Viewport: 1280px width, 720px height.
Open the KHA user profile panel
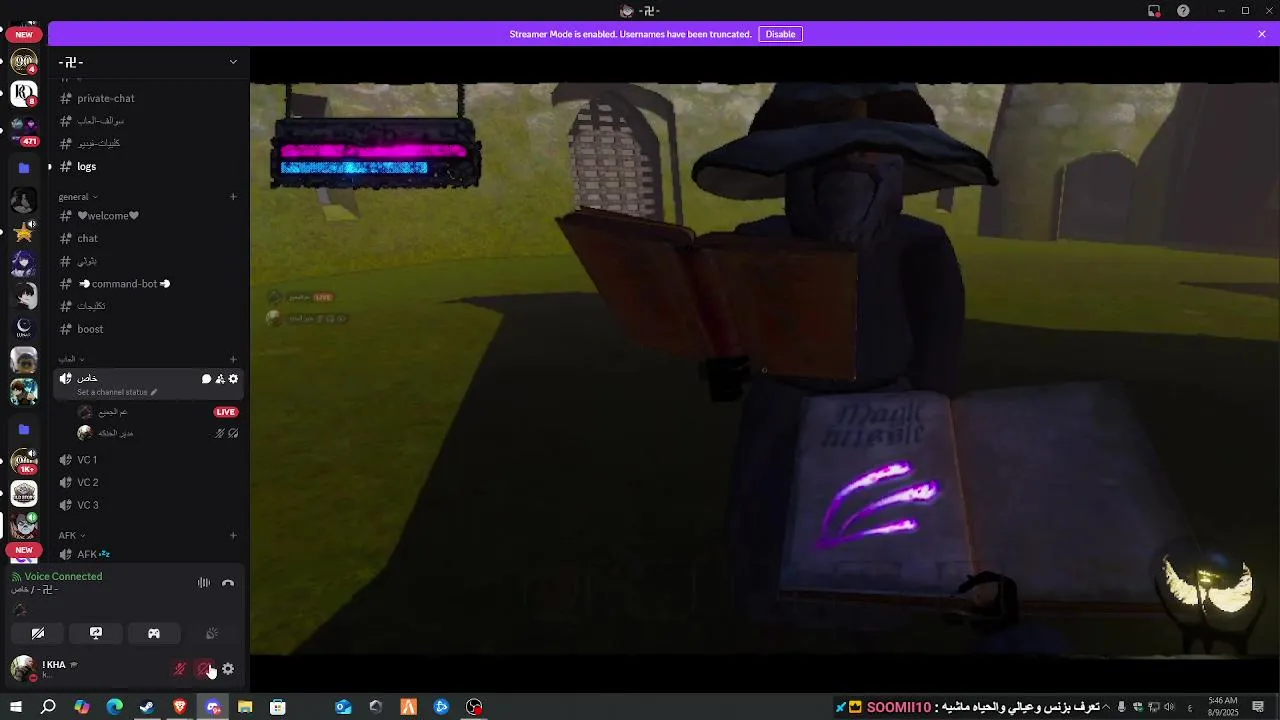click(45, 669)
